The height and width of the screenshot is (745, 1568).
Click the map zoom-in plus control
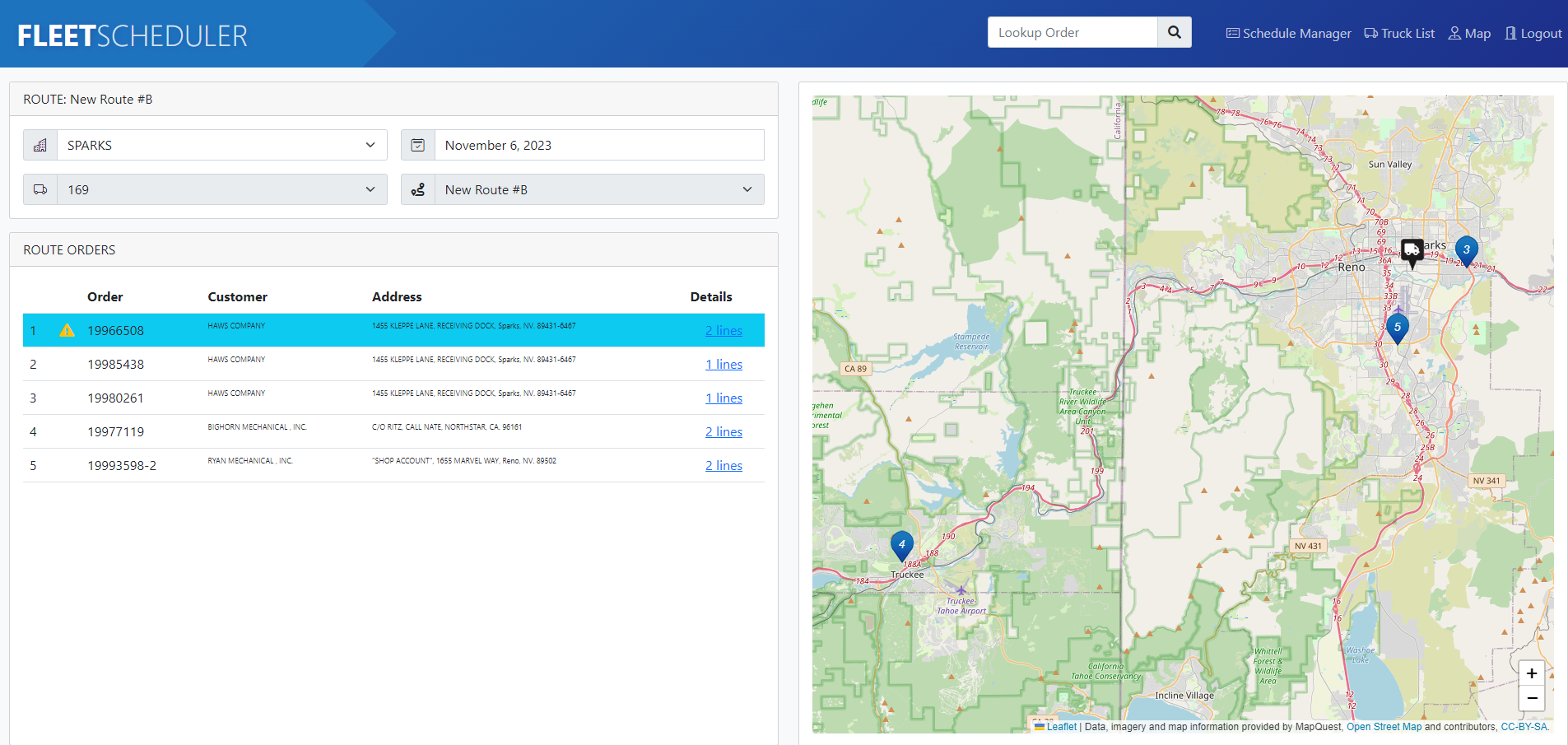point(1532,673)
